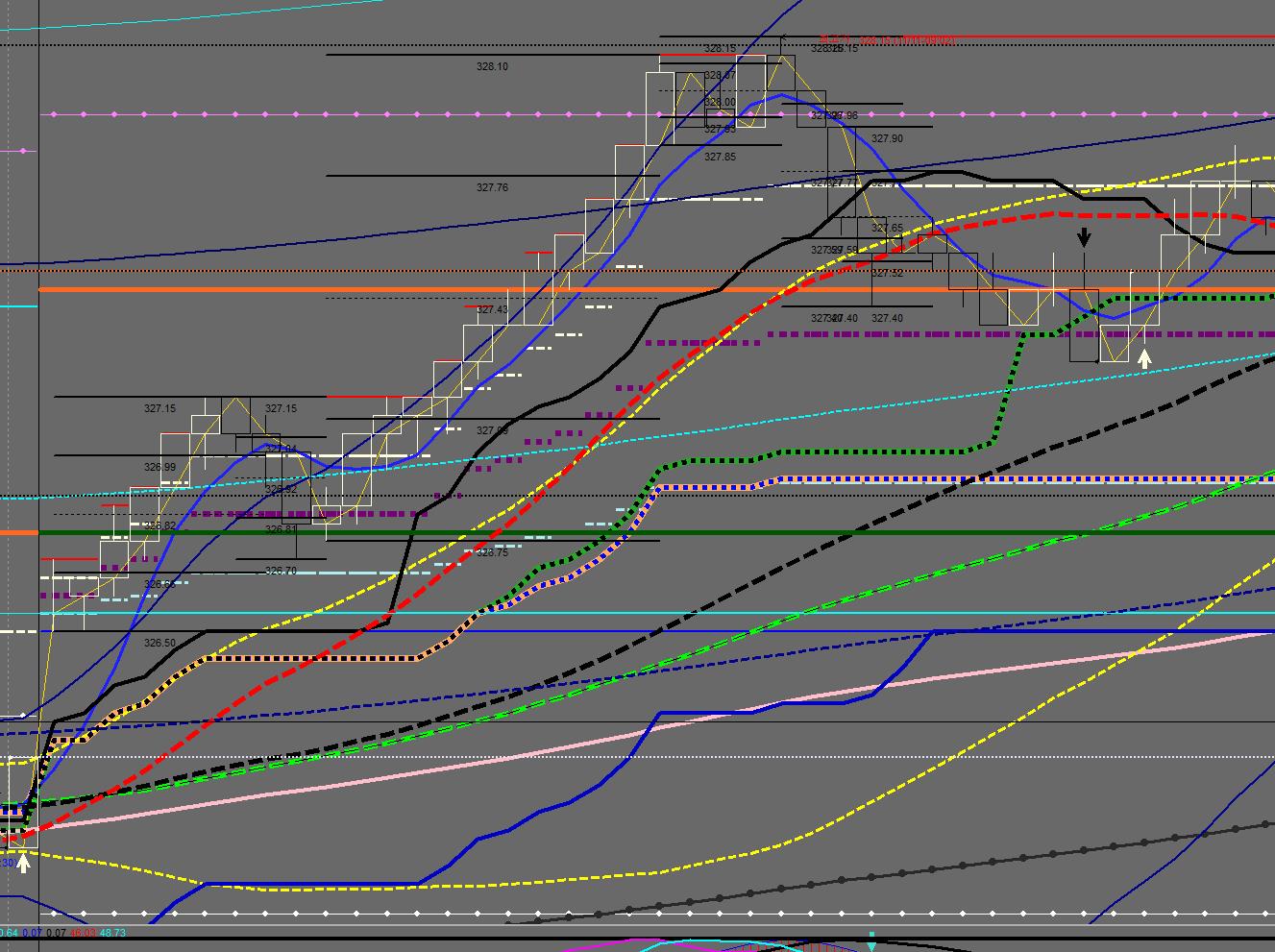
Task: Click the white up arrow below the lowest right-side candle
Action: click(1144, 358)
